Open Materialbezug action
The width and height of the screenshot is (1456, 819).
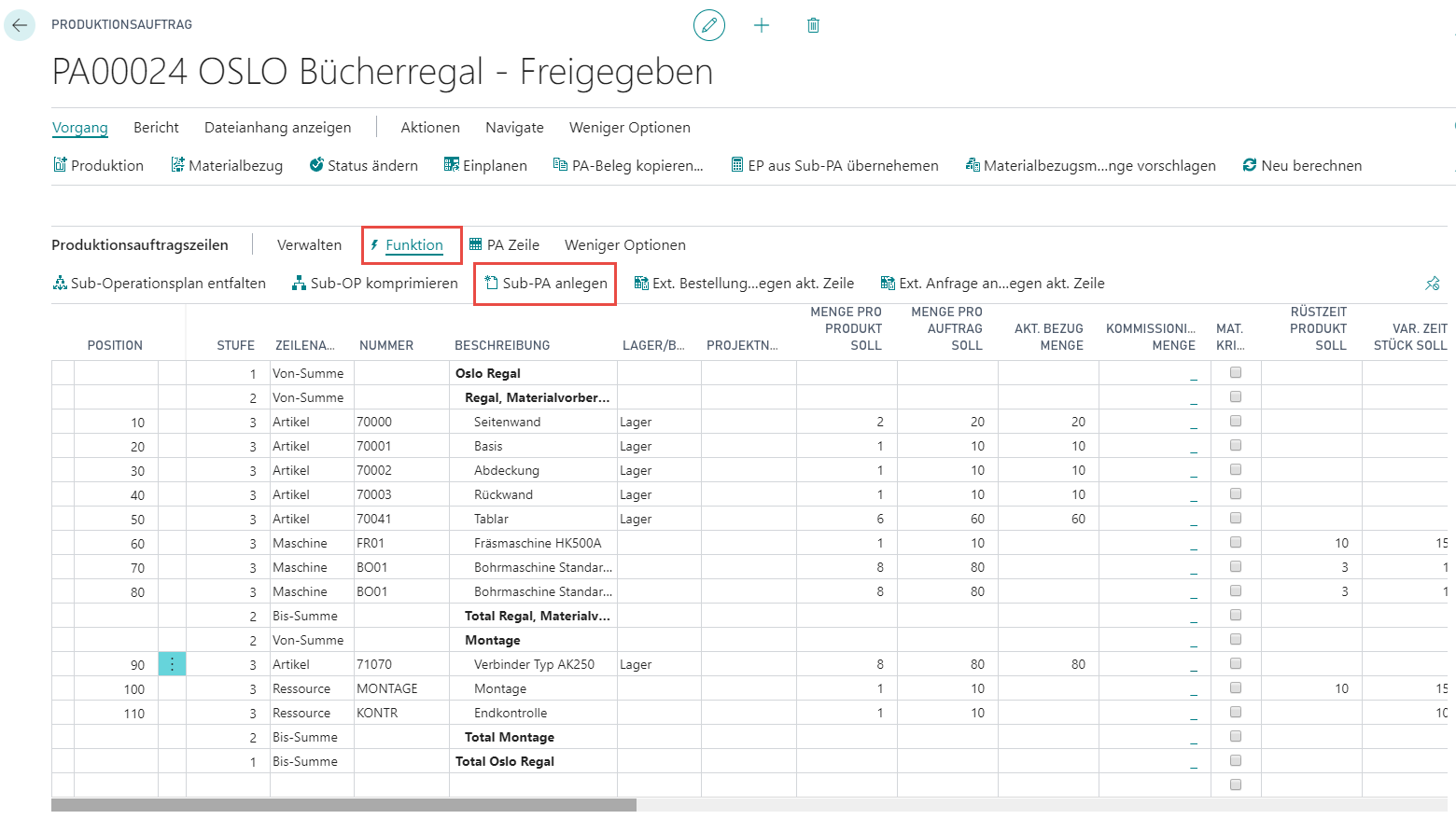pyautogui.click(x=227, y=165)
